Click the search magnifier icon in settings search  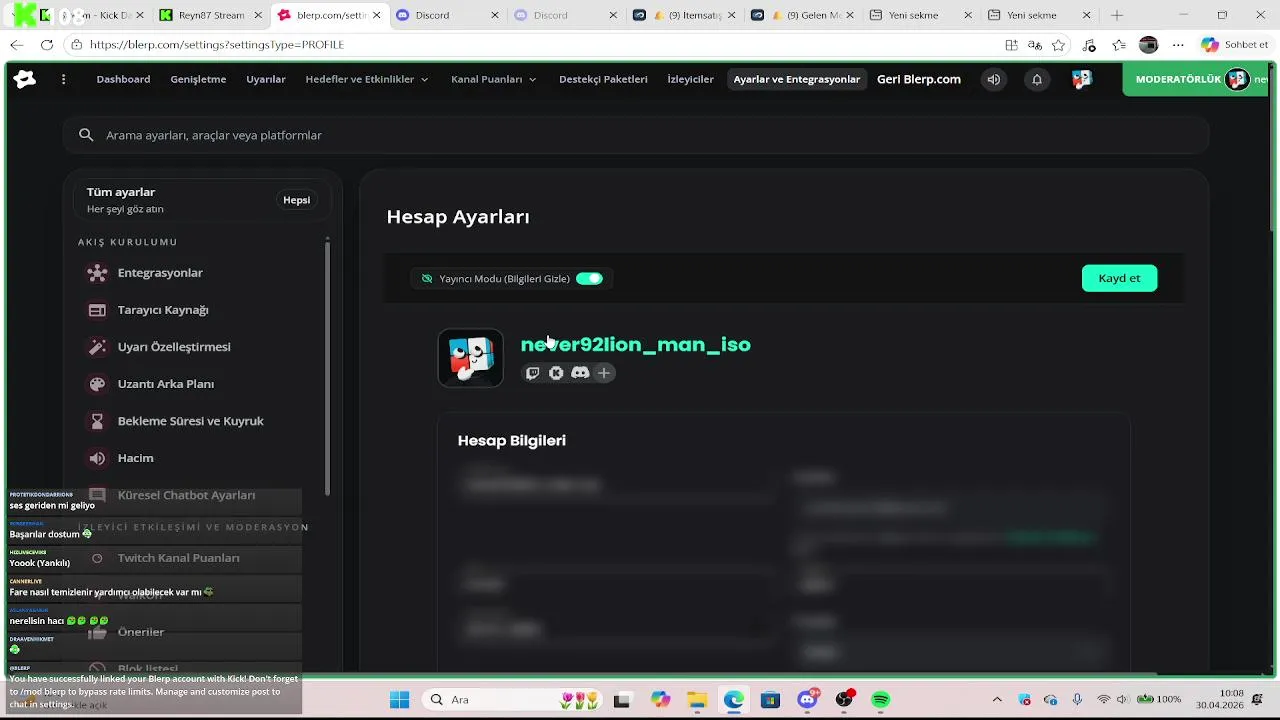point(86,135)
